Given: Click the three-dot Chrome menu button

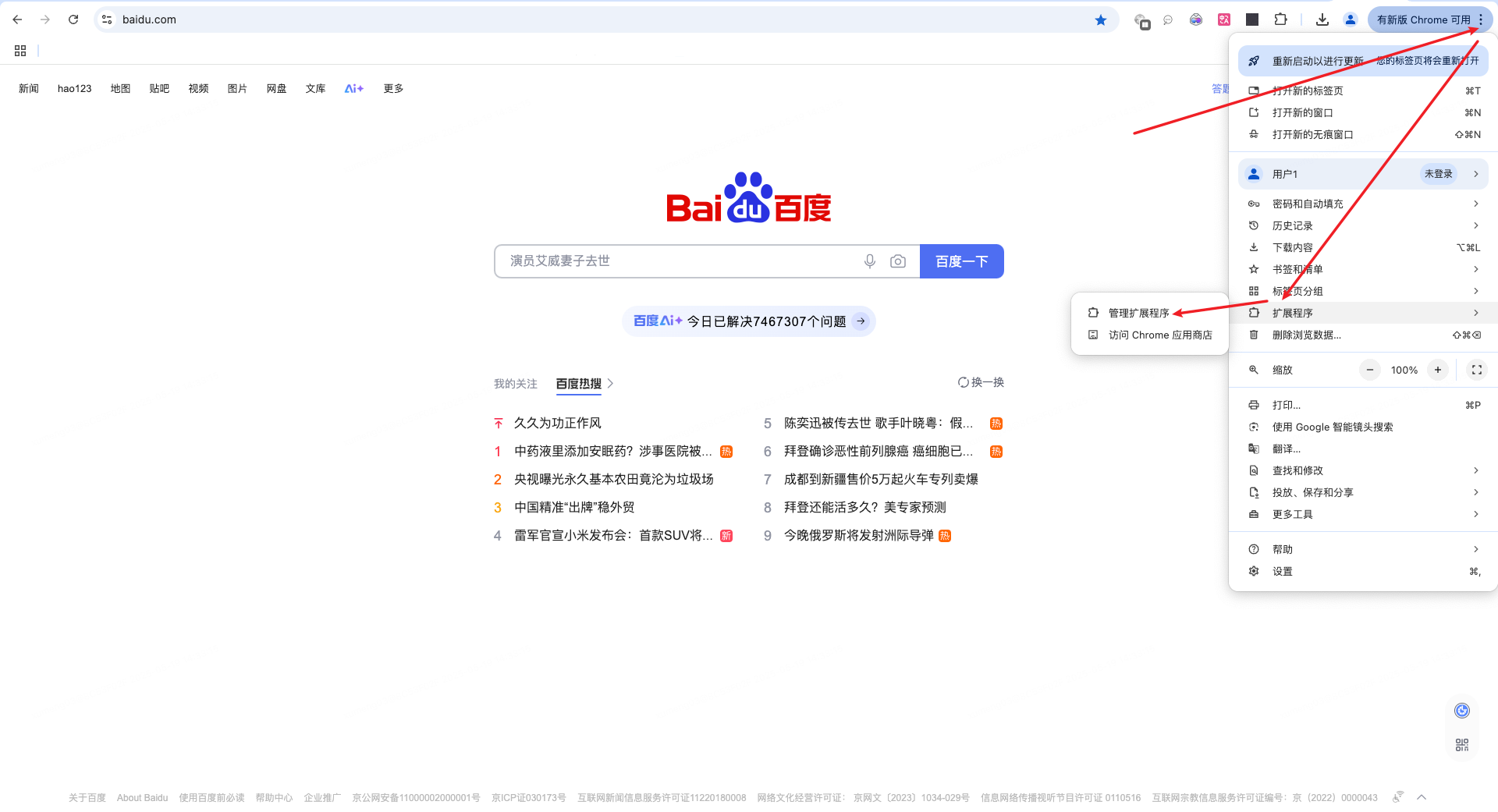Looking at the screenshot, I should click(1481, 20).
